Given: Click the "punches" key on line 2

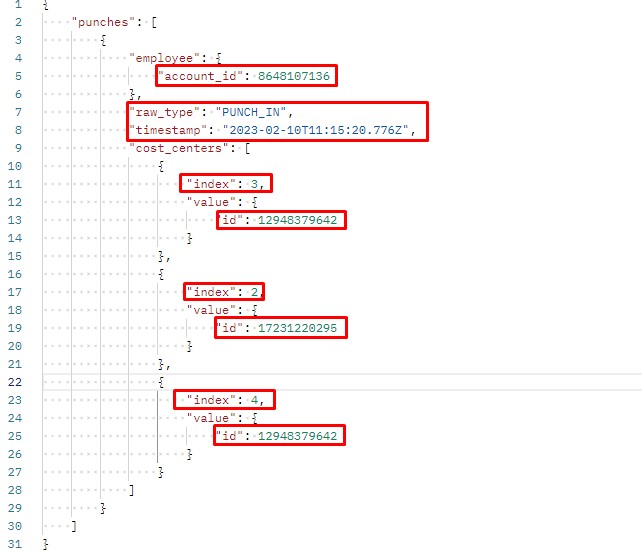Looking at the screenshot, I should (x=99, y=21).
